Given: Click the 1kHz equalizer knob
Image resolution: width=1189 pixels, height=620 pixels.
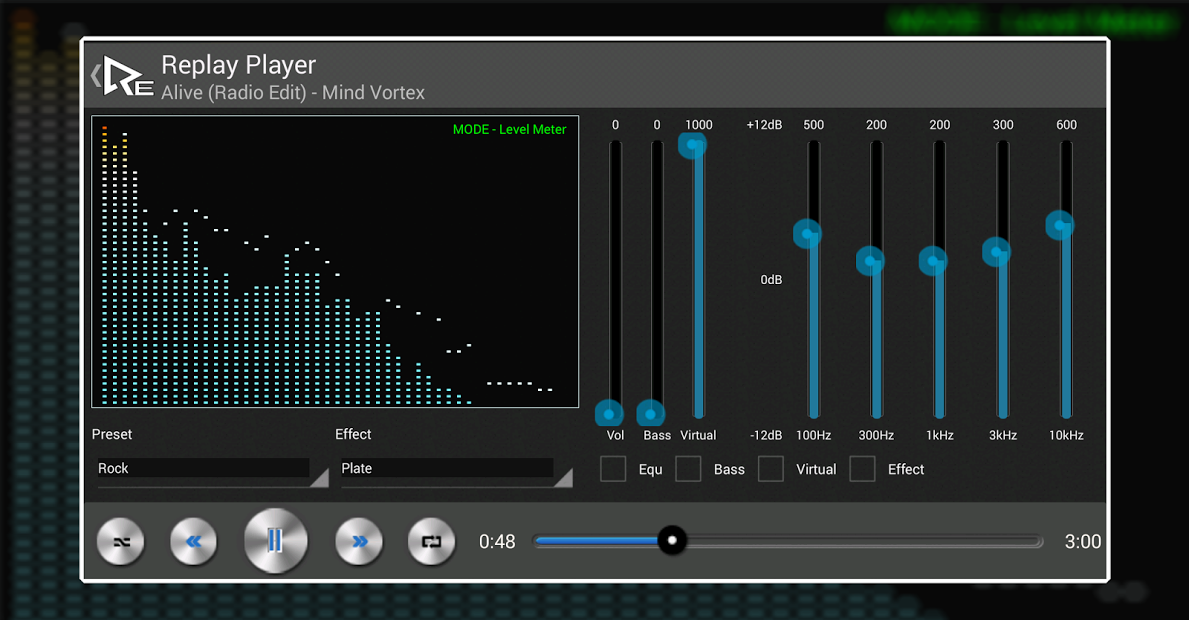Looking at the screenshot, I should click(x=933, y=261).
